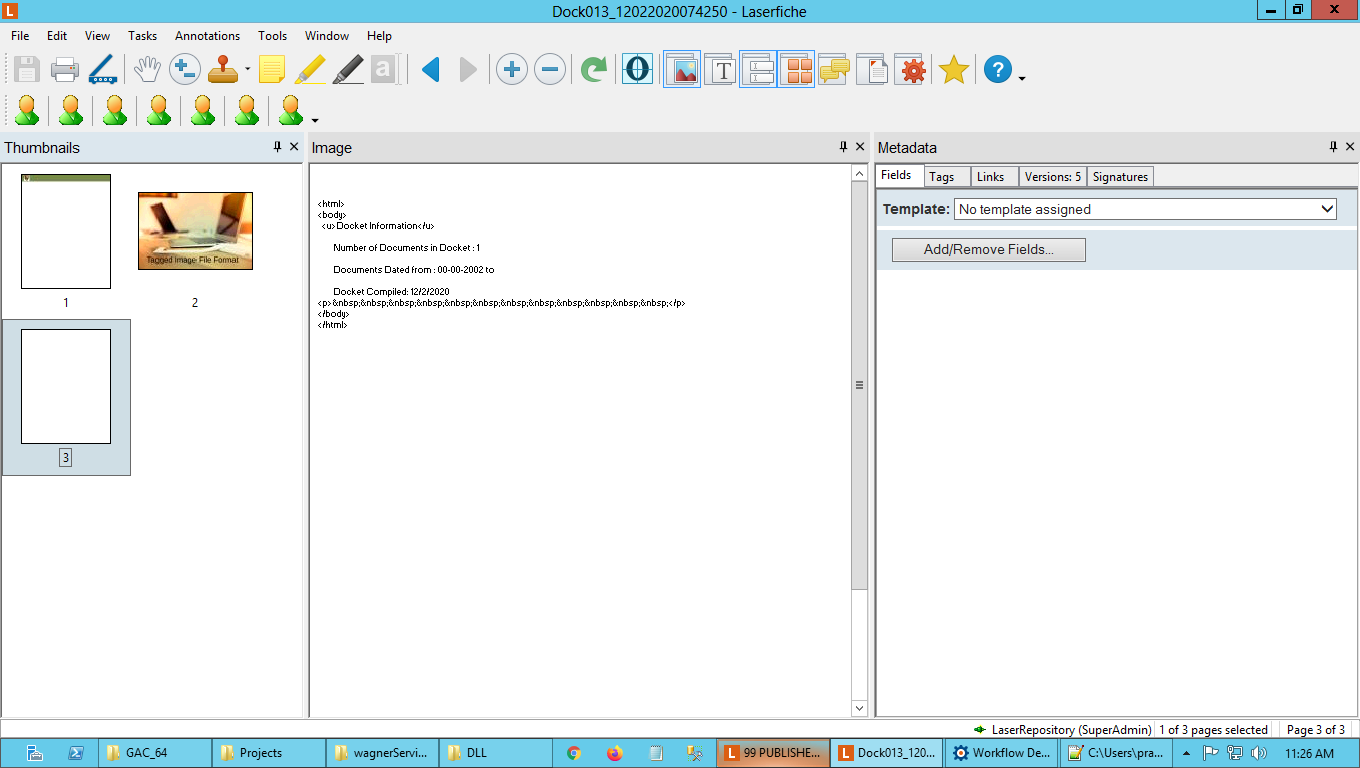Select the yellow sticky note annotation tool
The image size is (1360, 768).
(272, 70)
